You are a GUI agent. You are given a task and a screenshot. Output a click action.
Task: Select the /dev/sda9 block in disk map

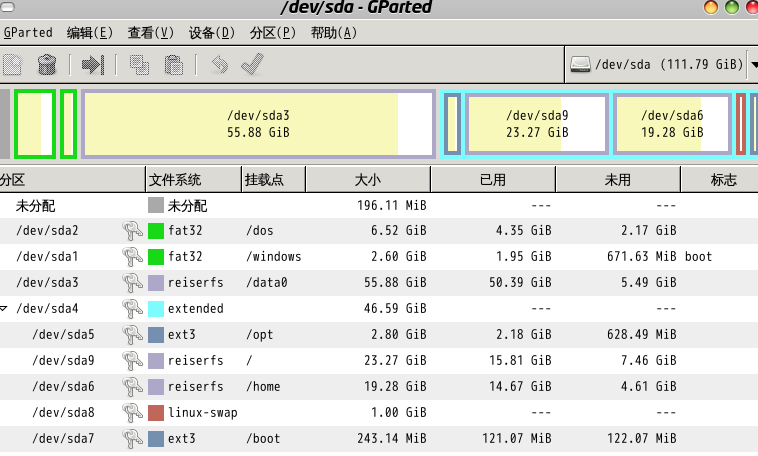(x=537, y=124)
